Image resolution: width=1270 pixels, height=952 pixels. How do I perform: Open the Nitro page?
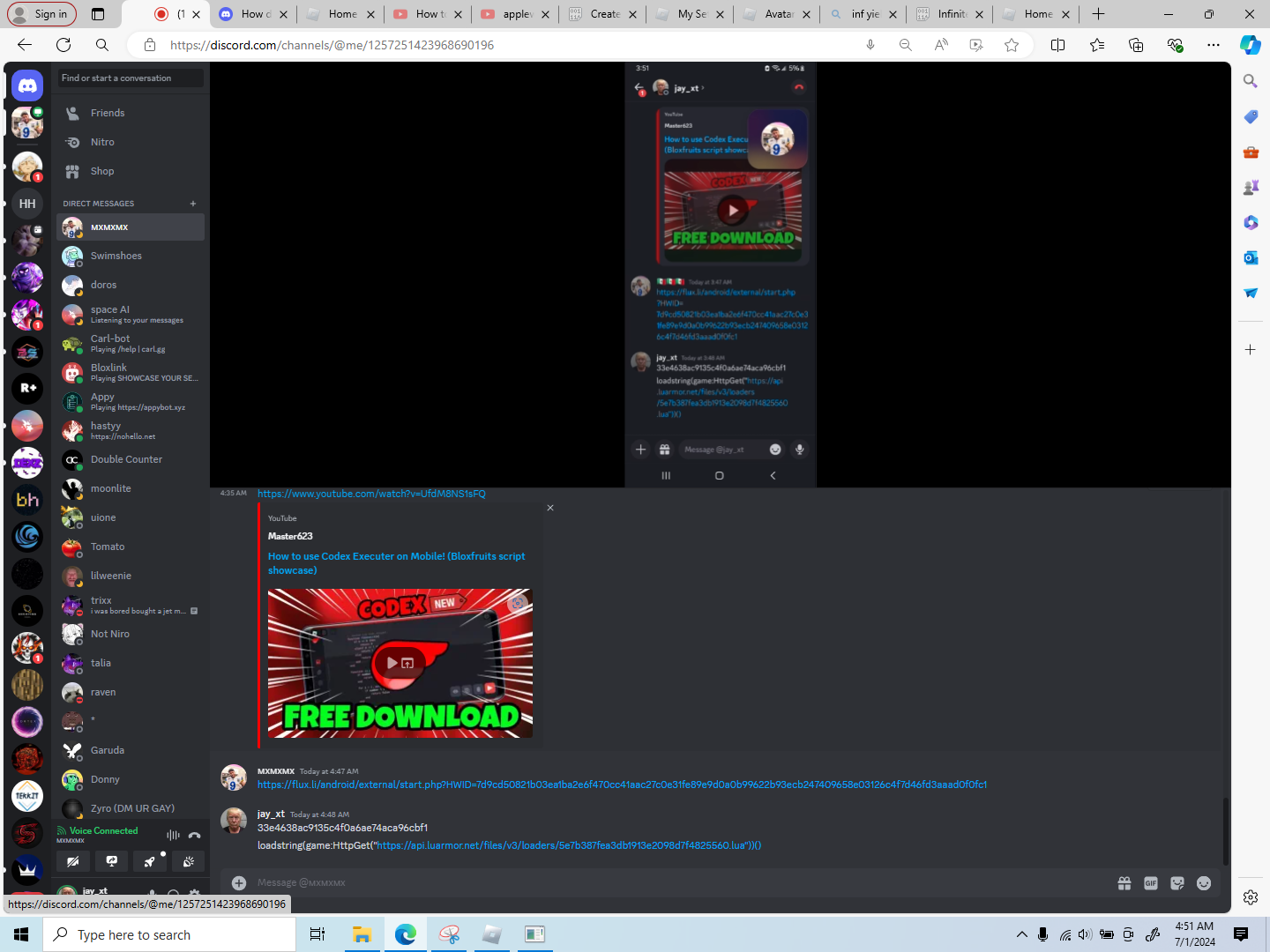pyautogui.click(x=131, y=142)
